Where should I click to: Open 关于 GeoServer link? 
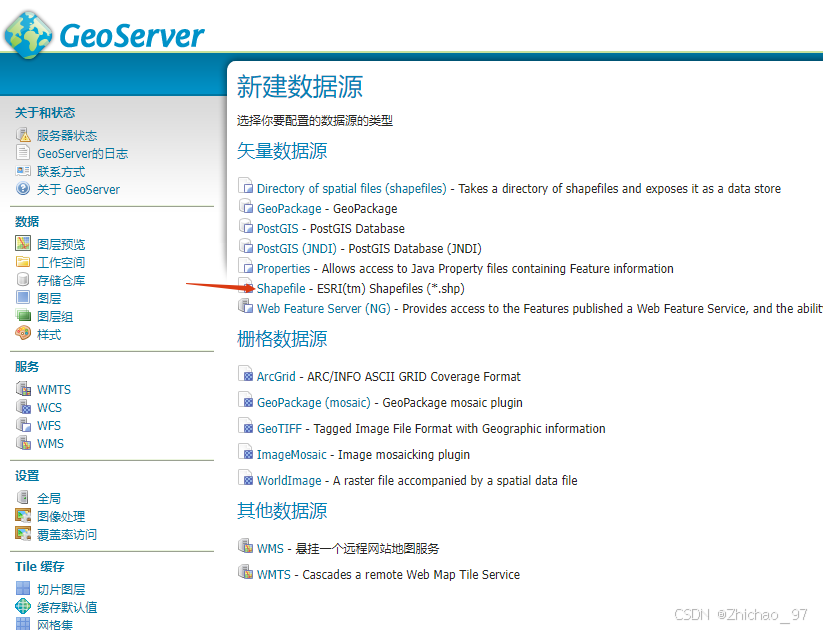78,190
